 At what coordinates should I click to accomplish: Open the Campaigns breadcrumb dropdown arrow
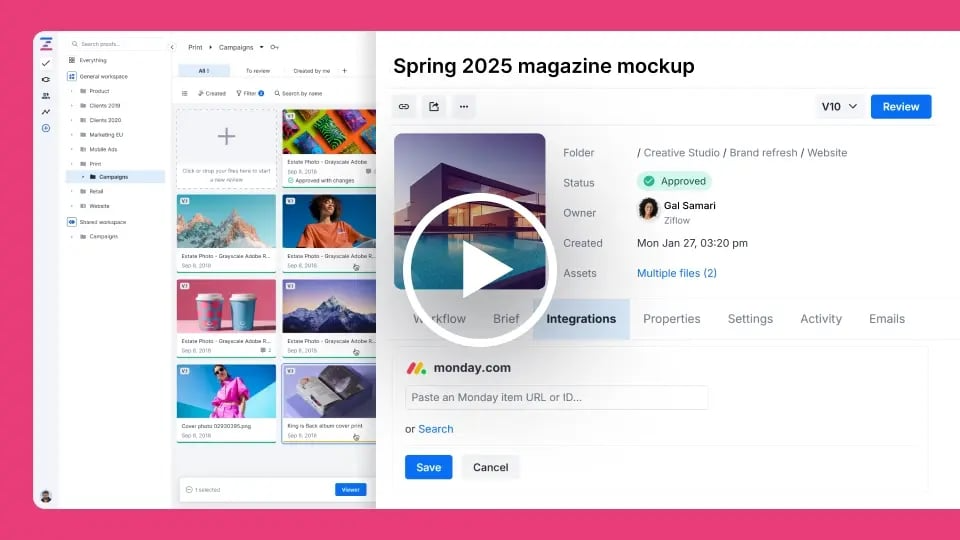pos(261,47)
